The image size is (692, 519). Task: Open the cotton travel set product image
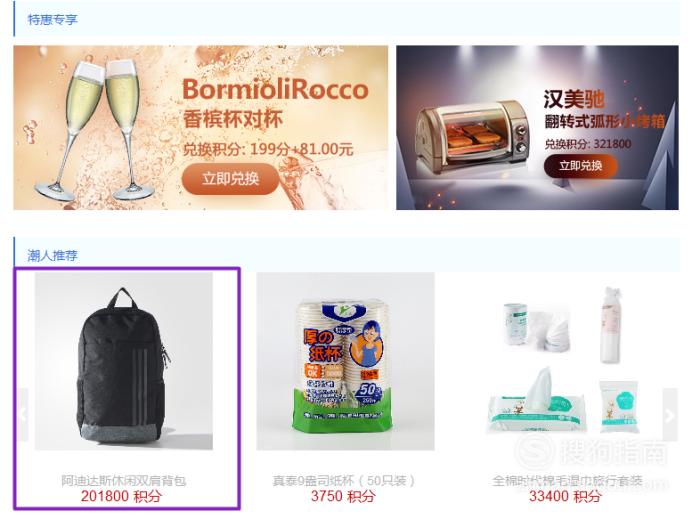[567, 361]
